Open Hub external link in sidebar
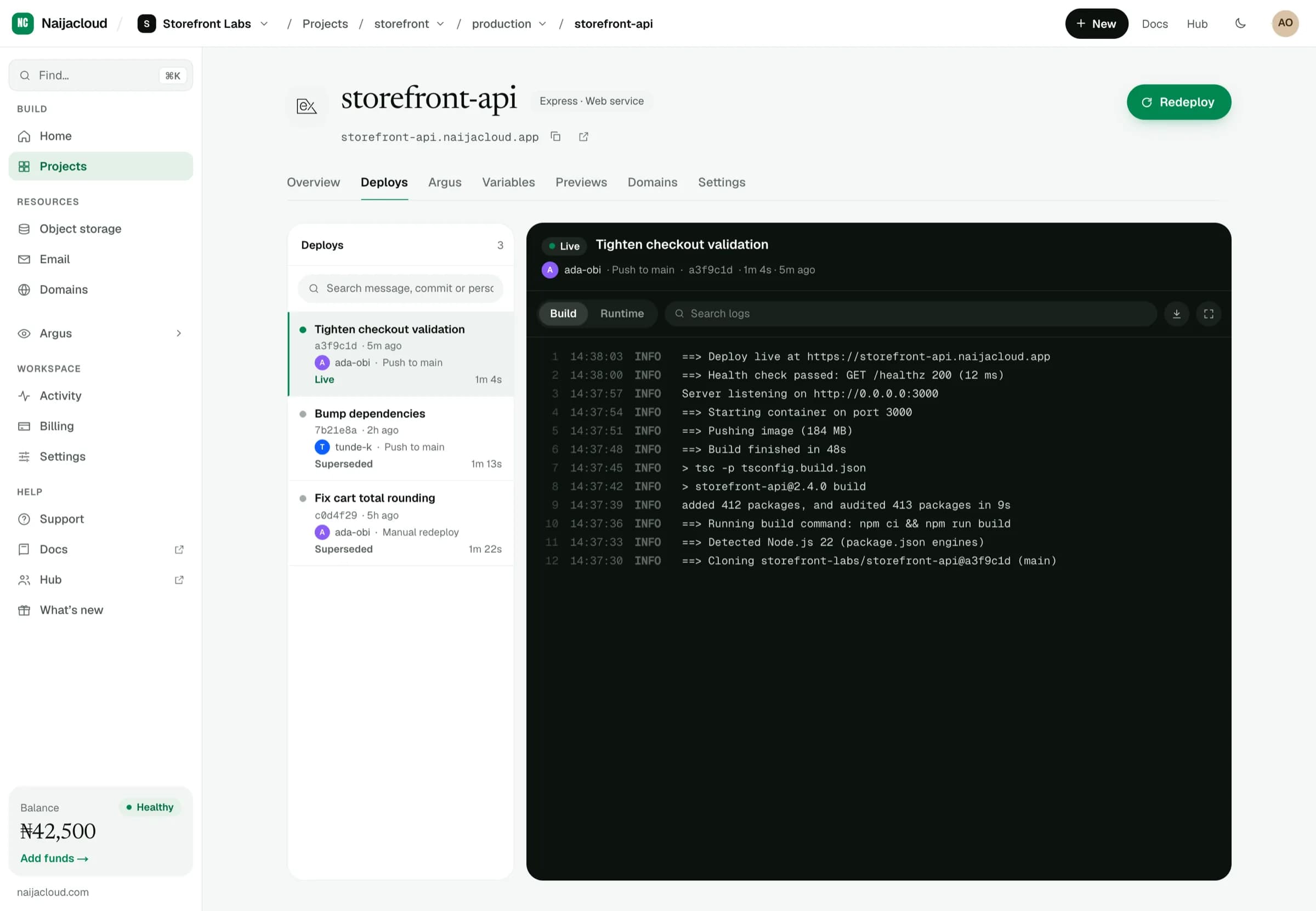 pos(100,579)
